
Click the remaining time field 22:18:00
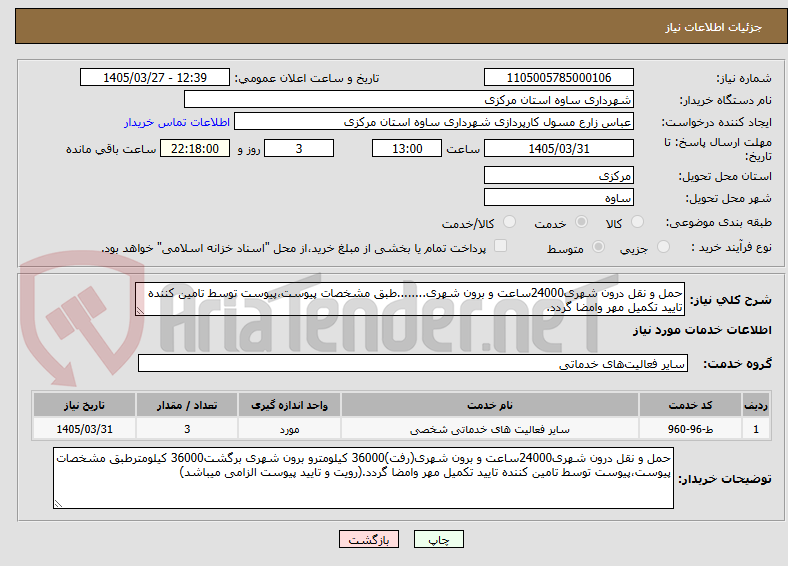195,148
